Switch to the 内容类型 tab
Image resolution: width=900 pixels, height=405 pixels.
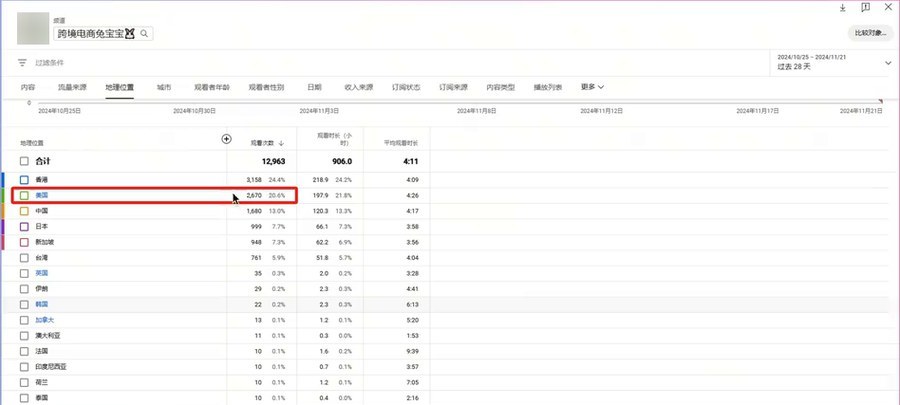click(x=501, y=88)
